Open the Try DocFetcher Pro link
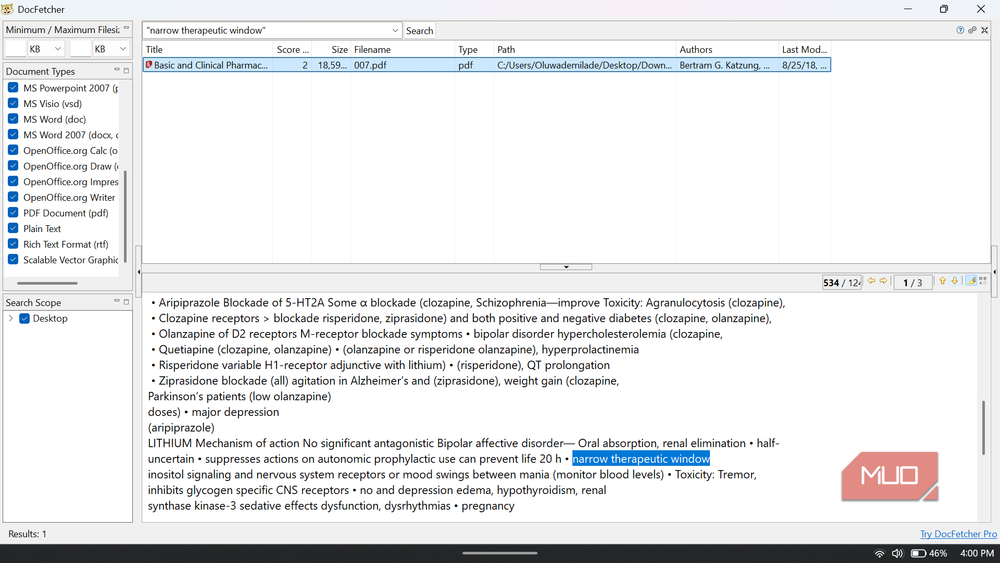 pyautogui.click(x=958, y=534)
